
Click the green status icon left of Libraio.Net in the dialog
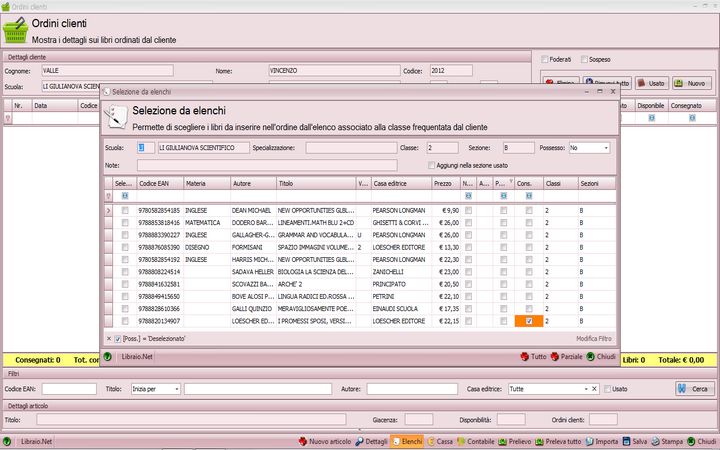[107, 356]
